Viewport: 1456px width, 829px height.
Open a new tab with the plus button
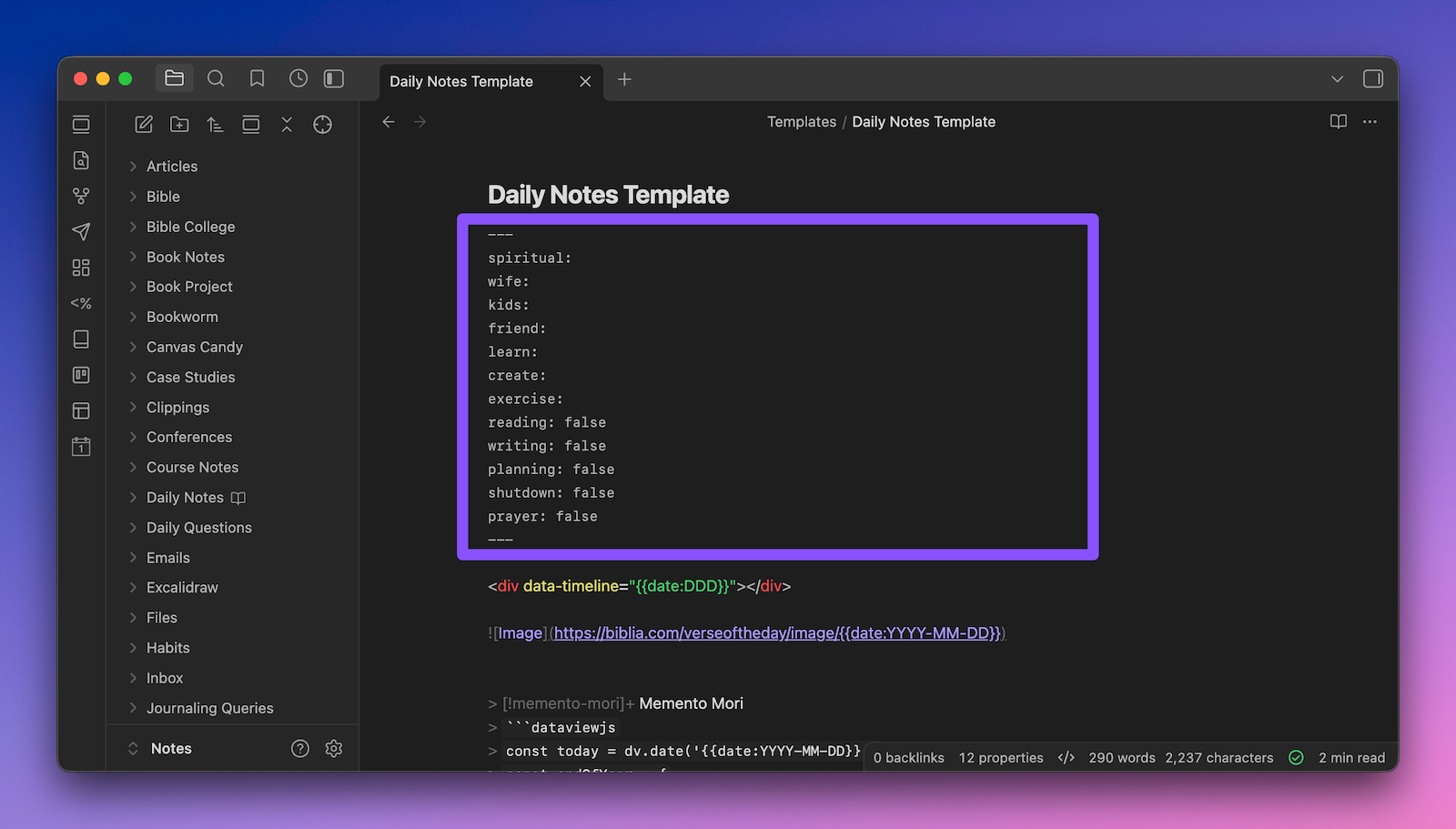[x=624, y=79]
